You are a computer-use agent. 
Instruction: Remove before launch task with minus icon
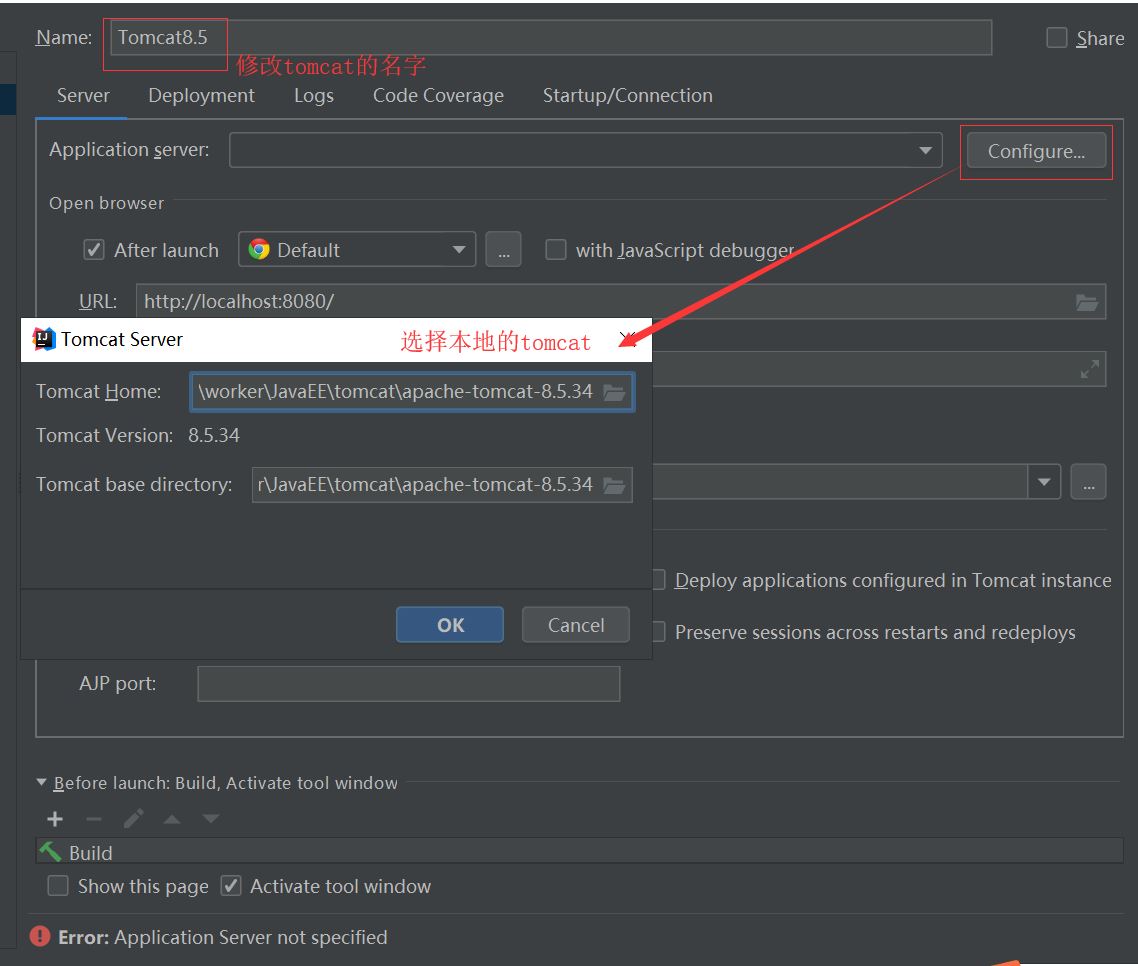[x=94, y=819]
